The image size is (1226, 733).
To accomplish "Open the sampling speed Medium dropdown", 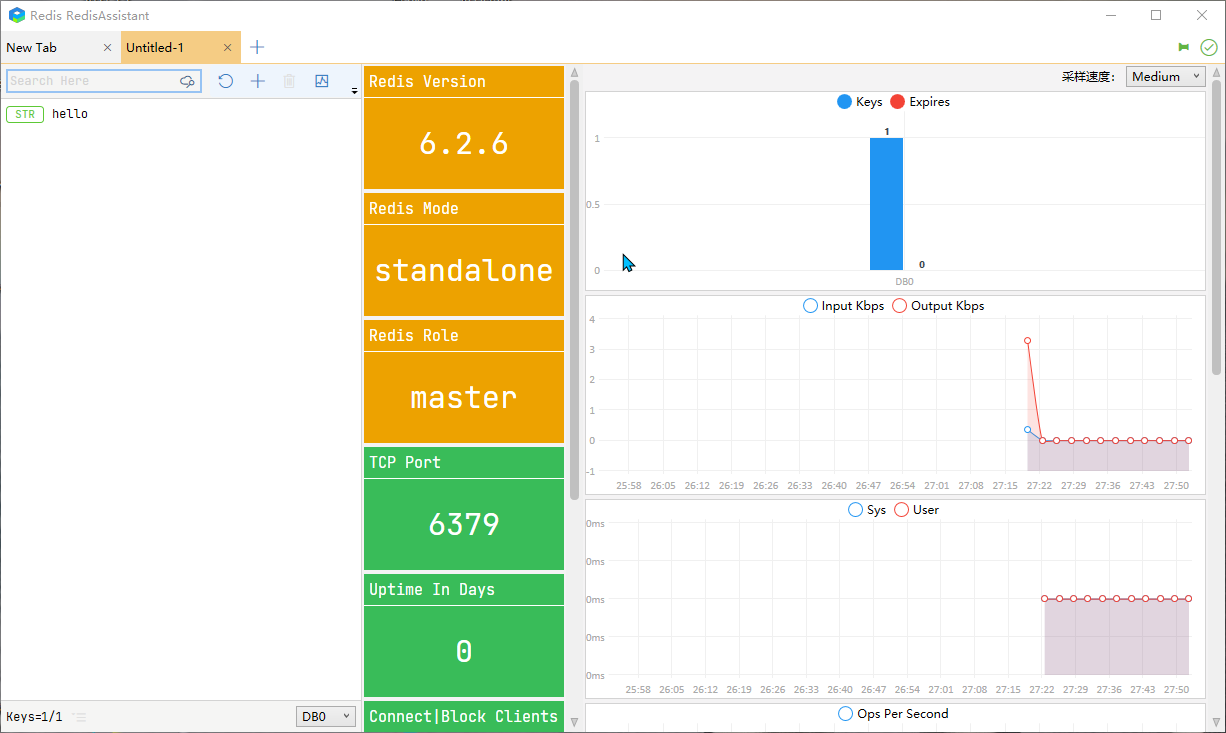I will click(x=1165, y=77).
